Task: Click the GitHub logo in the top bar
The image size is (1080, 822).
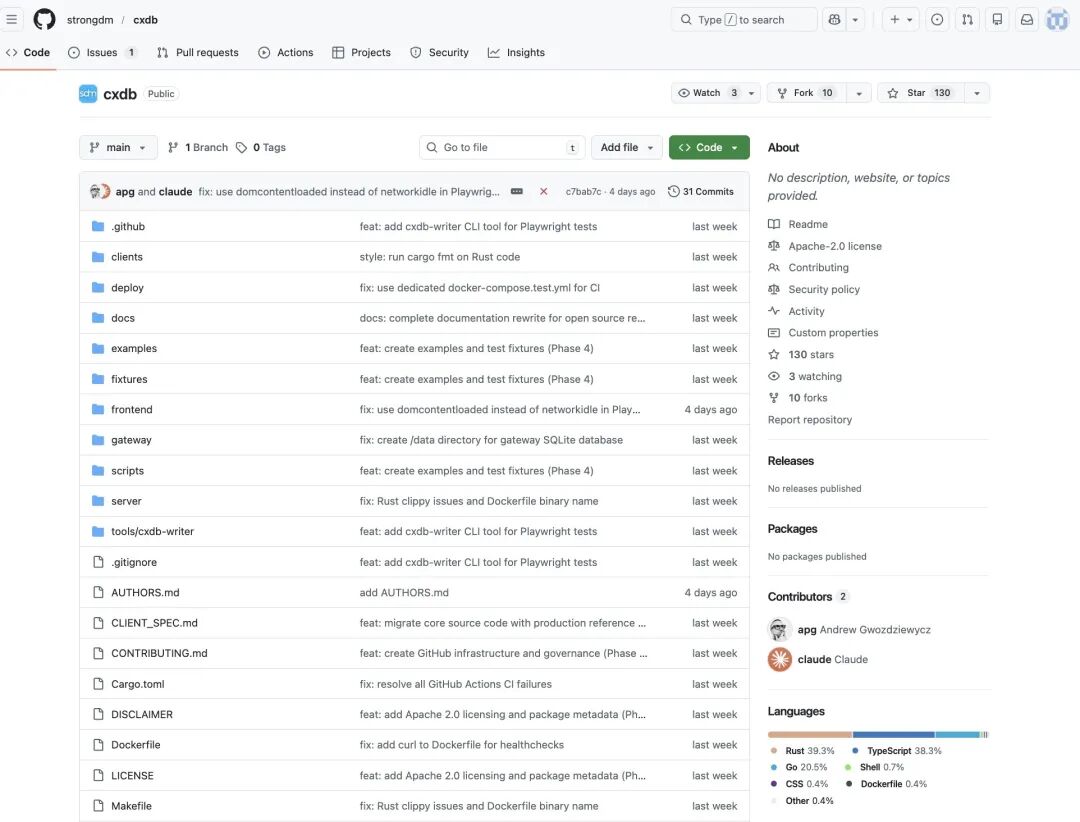Action: point(42,19)
